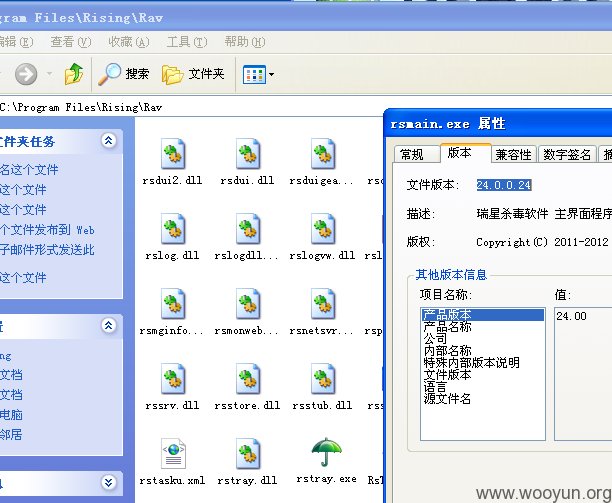Open the Search (搜索) pane
The width and height of the screenshot is (612, 503).
pyautogui.click(x=123, y=74)
